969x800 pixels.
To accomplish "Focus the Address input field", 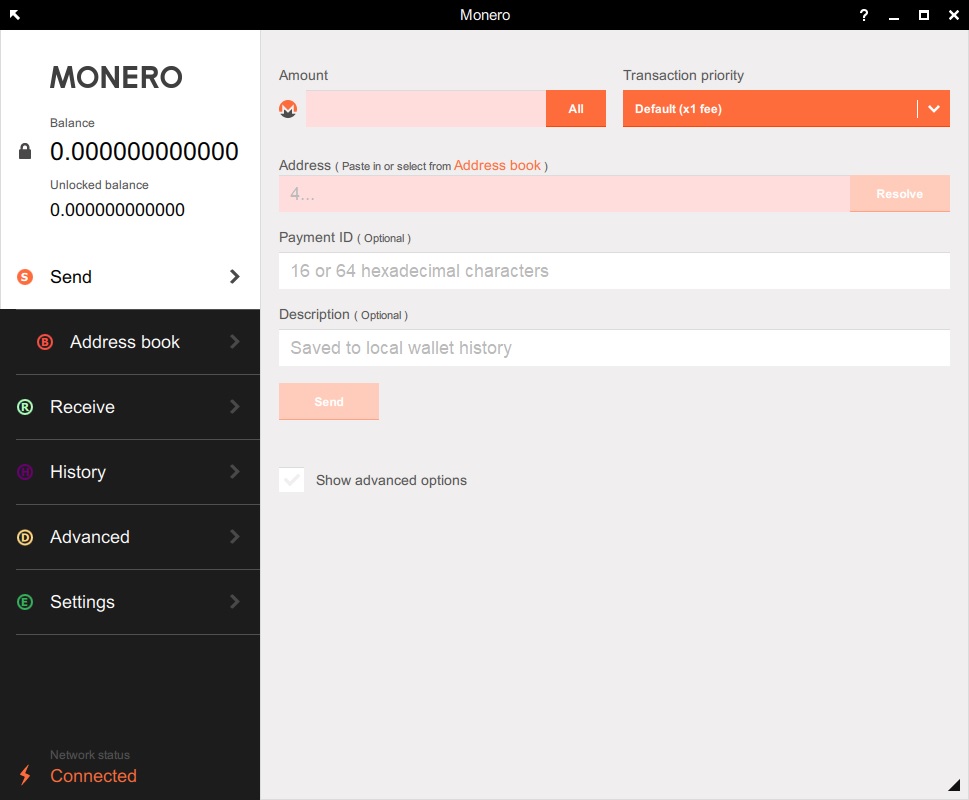I will [565, 194].
